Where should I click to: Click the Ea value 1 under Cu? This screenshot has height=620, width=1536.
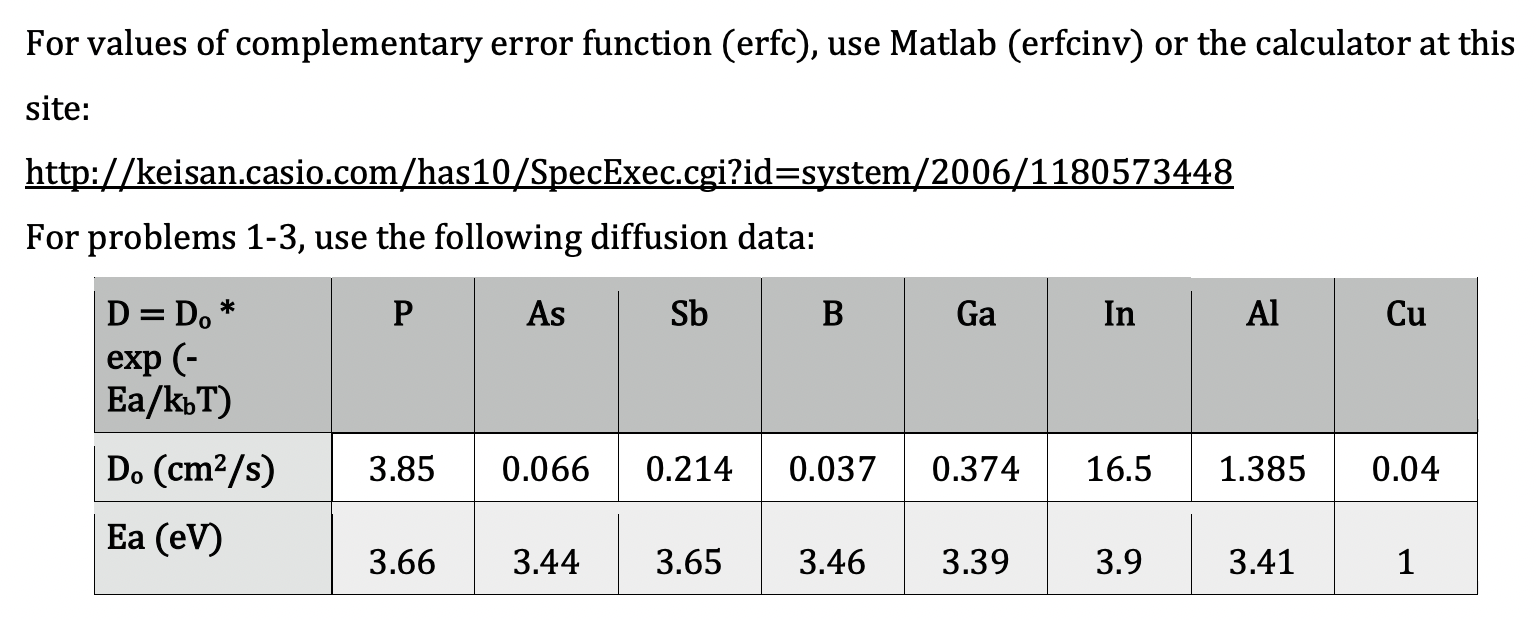(1405, 562)
